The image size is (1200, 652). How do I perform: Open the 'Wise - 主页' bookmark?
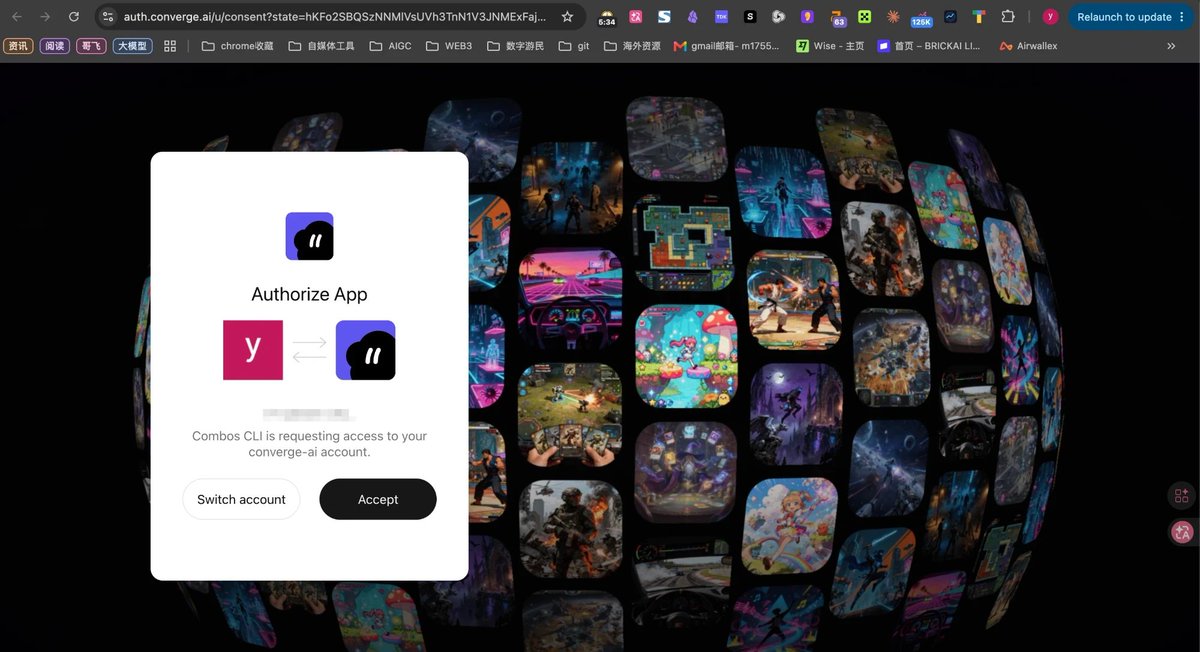tap(829, 46)
